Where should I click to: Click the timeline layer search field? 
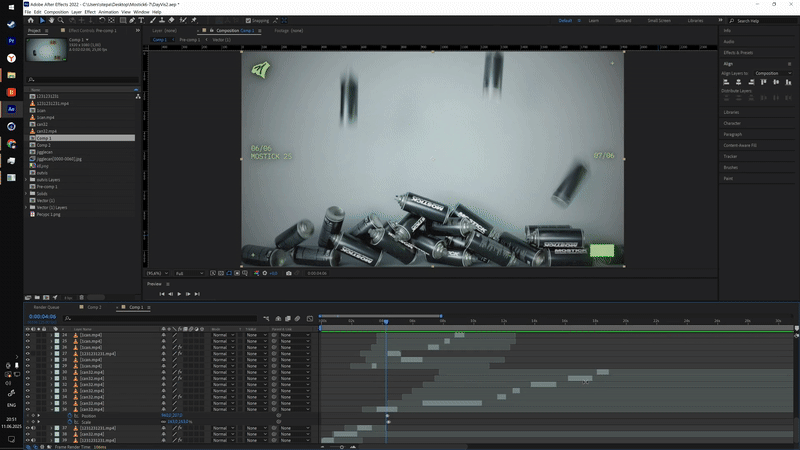pyautogui.click(x=161, y=319)
